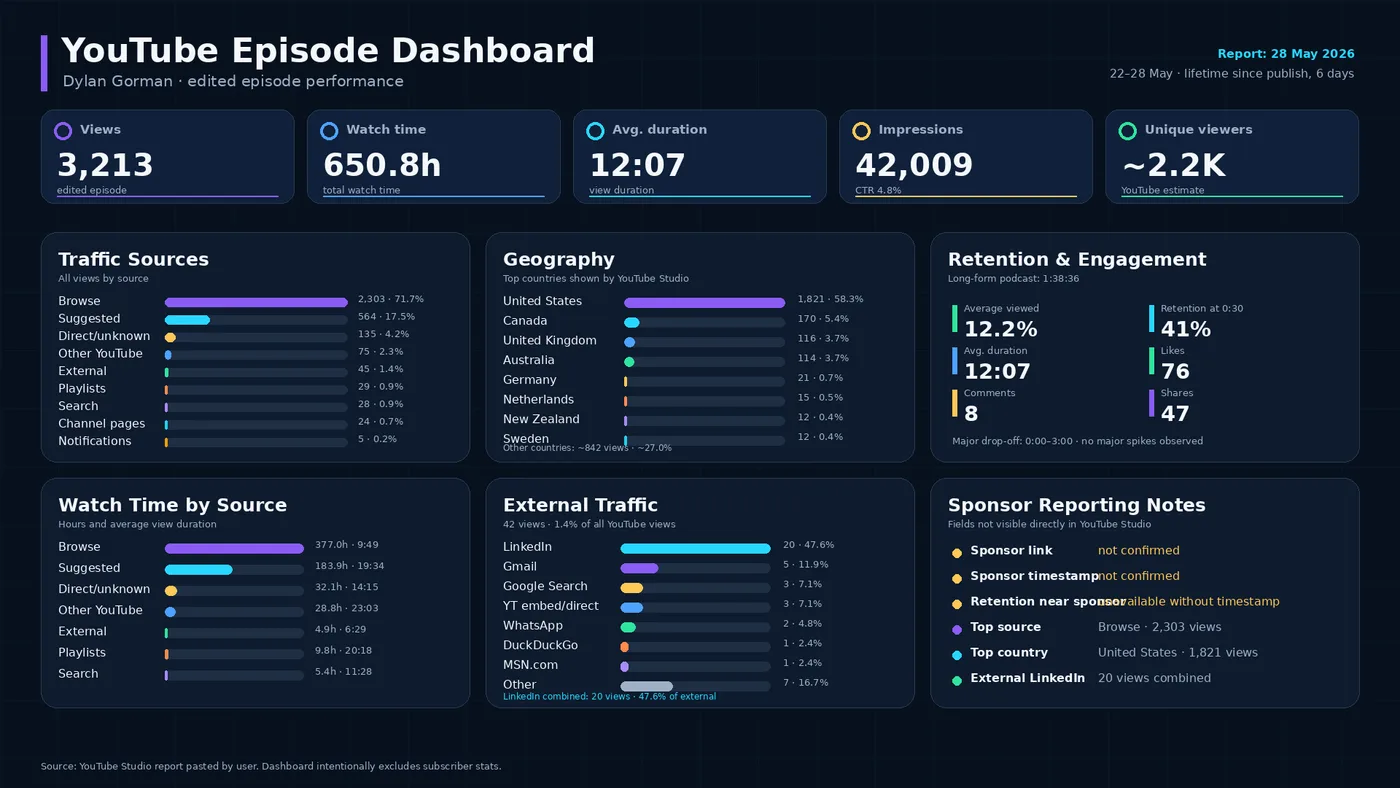The image size is (1400, 788).
Task: Click the Sponsor Reporting Notes heading
Action: click(1077, 505)
